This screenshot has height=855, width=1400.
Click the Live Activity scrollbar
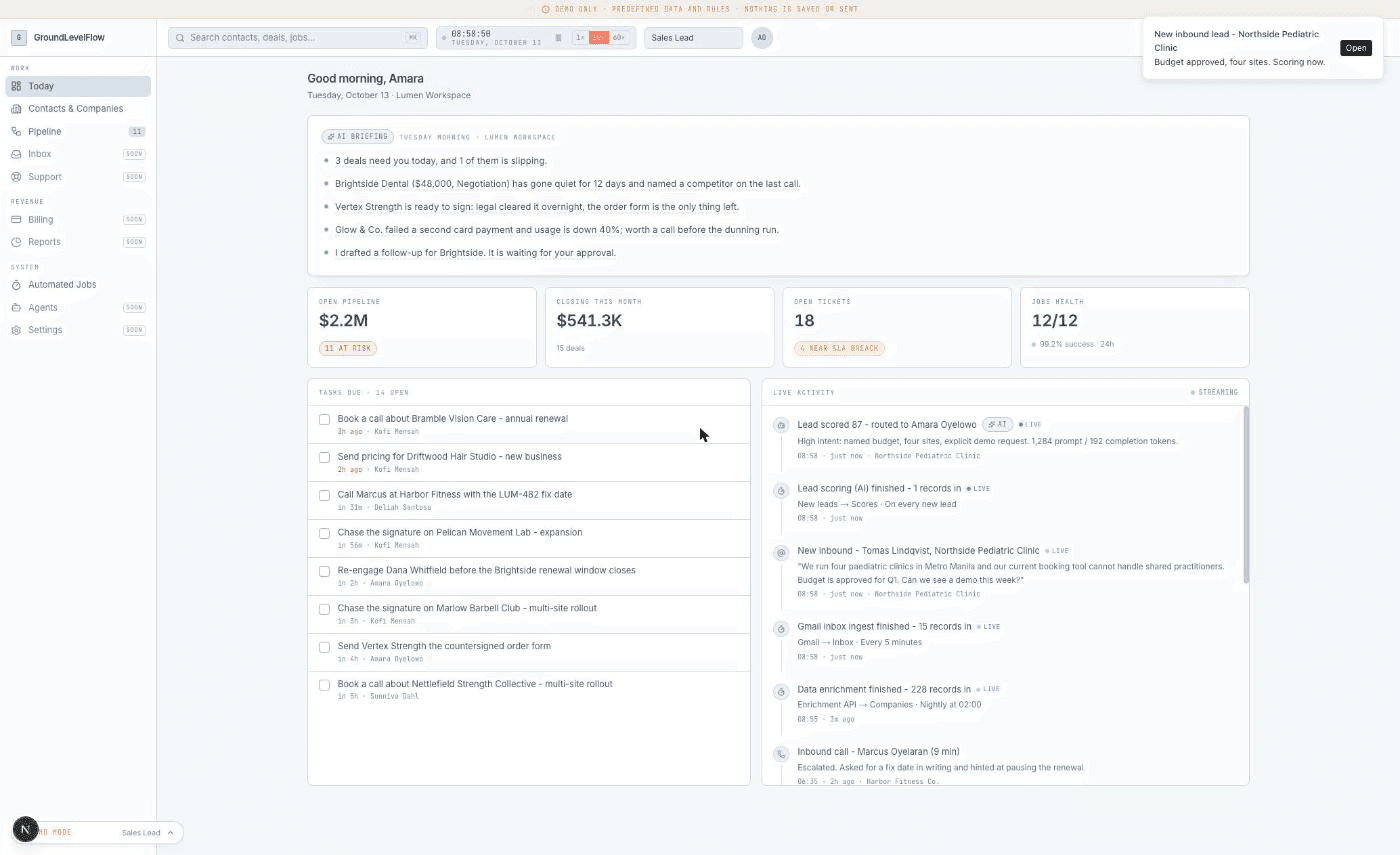(1245, 495)
